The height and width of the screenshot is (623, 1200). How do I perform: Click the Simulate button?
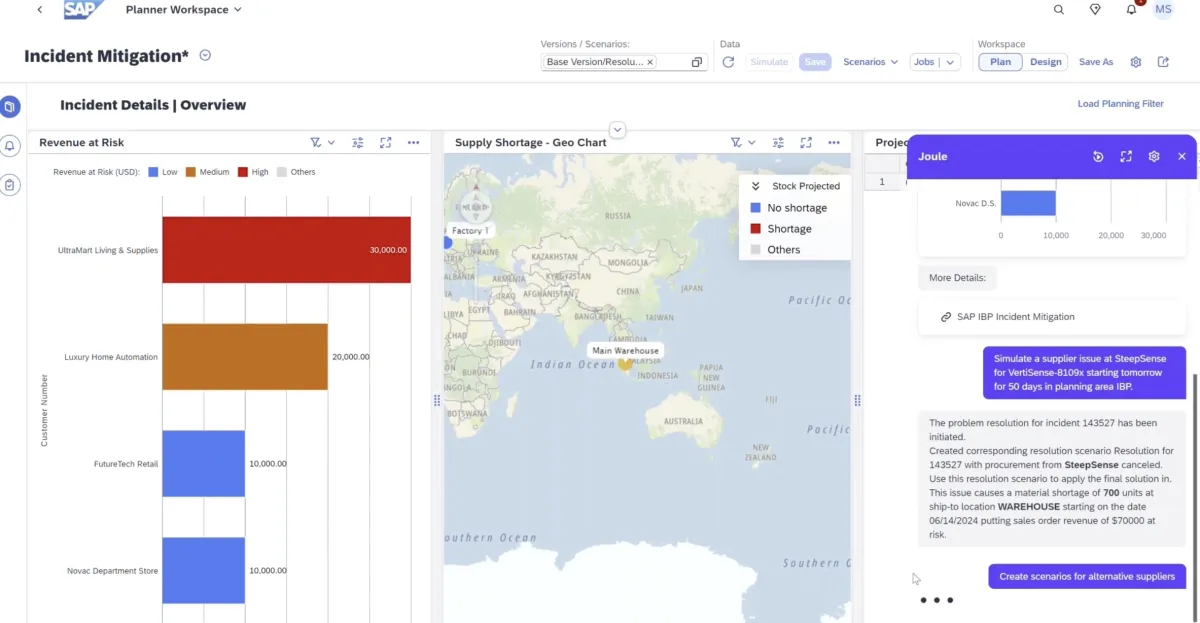[769, 62]
